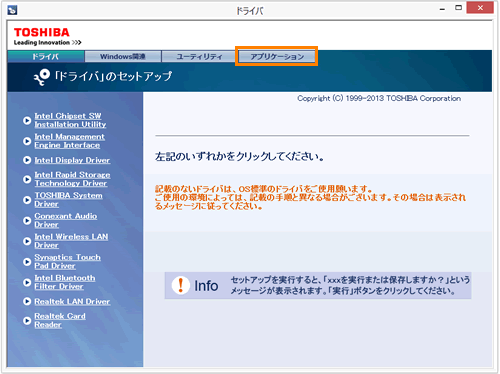The image size is (500, 374).
Task: Click the arrow icon beside Intel Management Engine Interface
Action: 27,141
